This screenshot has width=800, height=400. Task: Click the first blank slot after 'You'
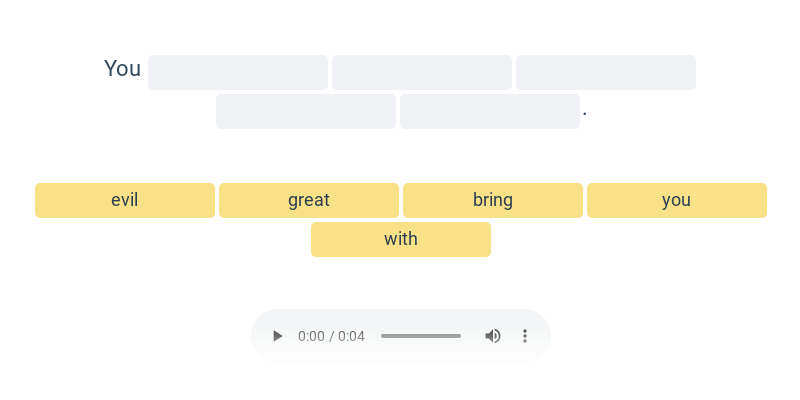[238, 72]
